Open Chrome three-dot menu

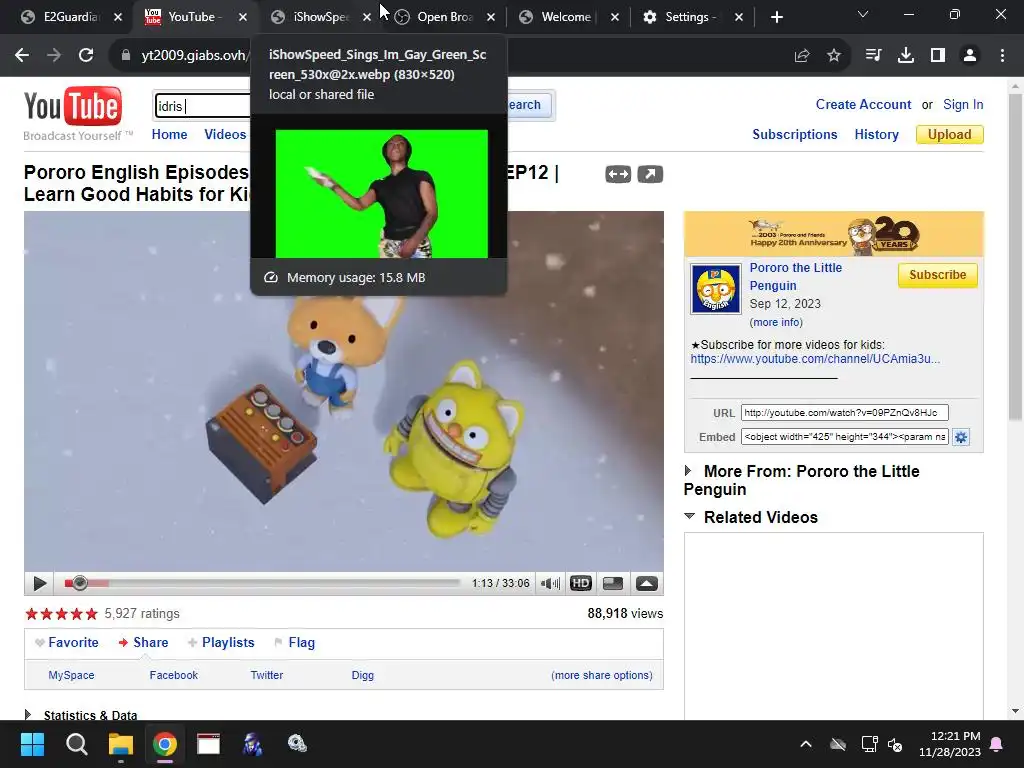tap(1002, 56)
